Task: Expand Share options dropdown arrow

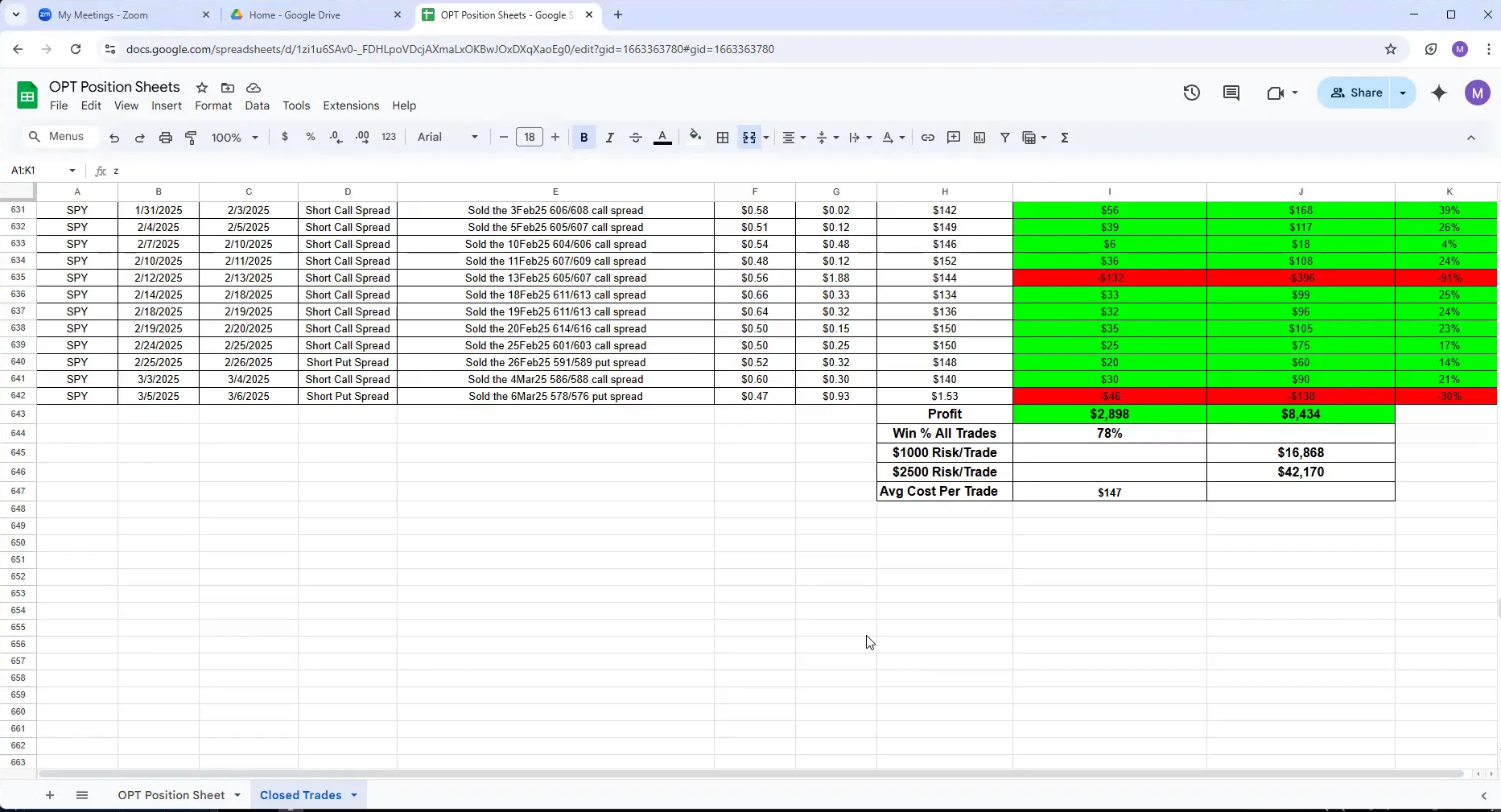Action: 1403,93
